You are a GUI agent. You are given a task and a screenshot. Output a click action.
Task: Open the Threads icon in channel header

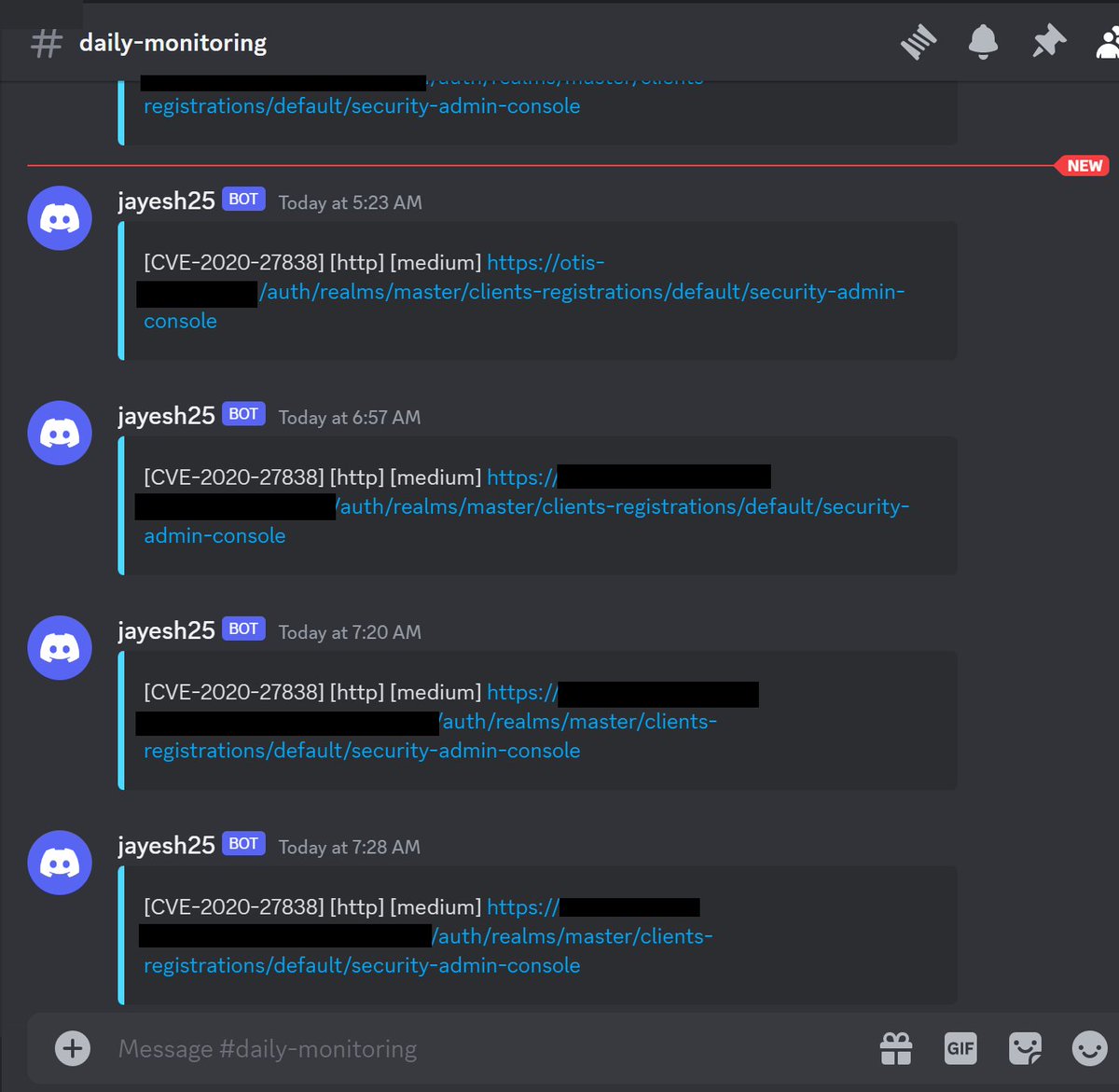tap(919, 42)
